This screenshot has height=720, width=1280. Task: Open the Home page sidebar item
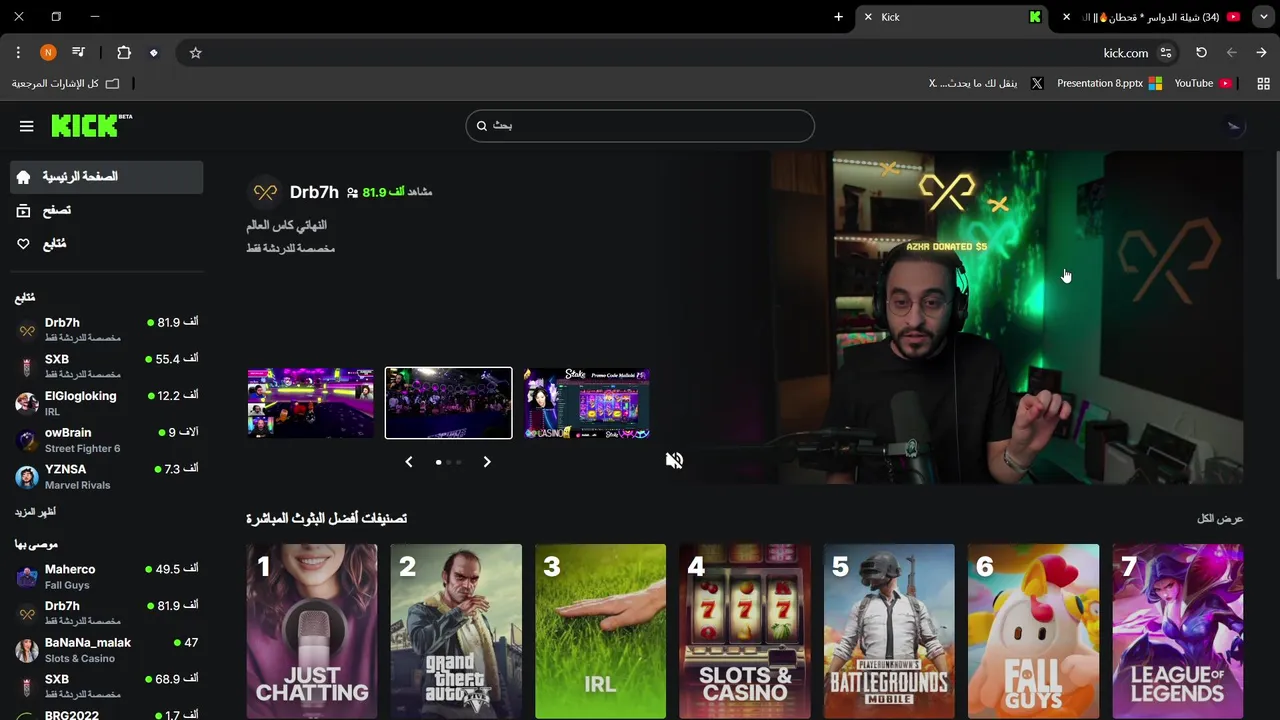(x=106, y=177)
